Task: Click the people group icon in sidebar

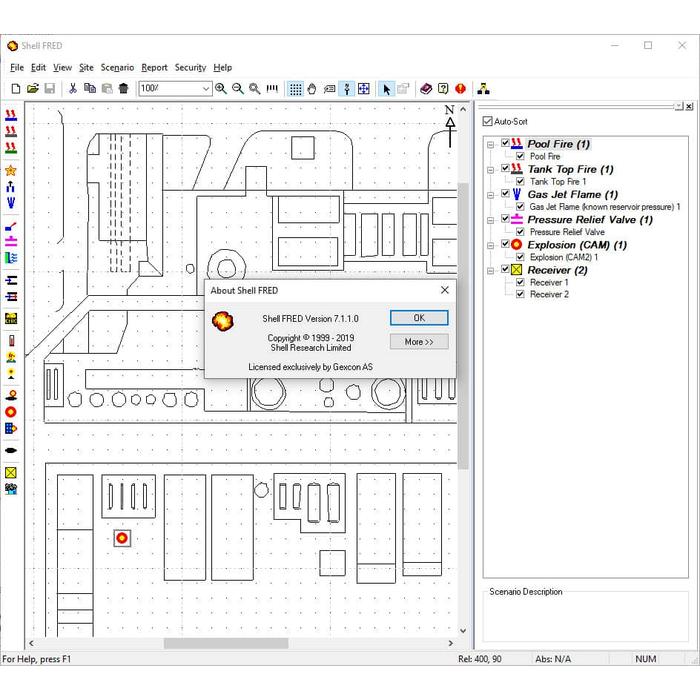Action: 11,489
